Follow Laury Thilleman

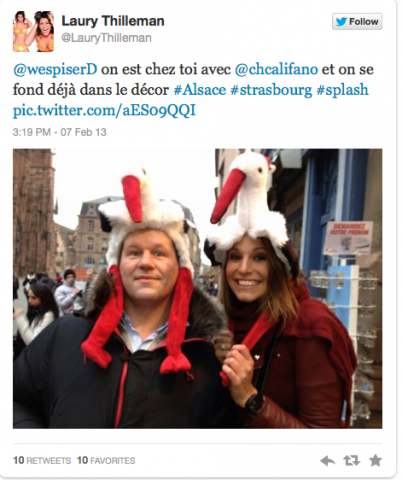357,22
